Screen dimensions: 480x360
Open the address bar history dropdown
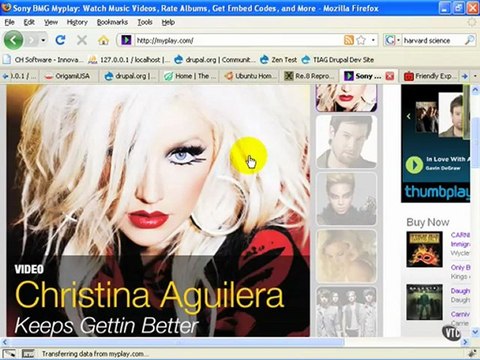pos(373,40)
